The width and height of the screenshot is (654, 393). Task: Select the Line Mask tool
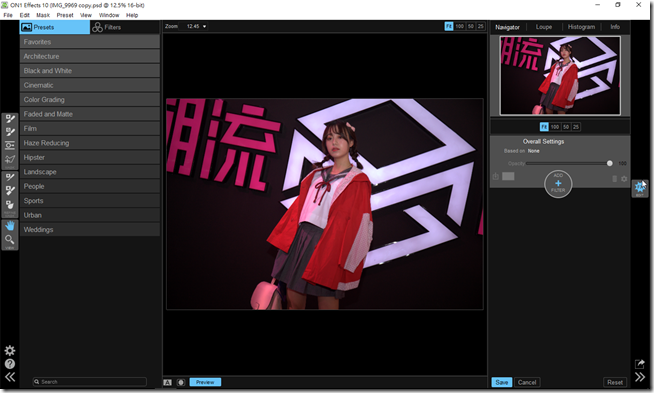click(10, 159)
